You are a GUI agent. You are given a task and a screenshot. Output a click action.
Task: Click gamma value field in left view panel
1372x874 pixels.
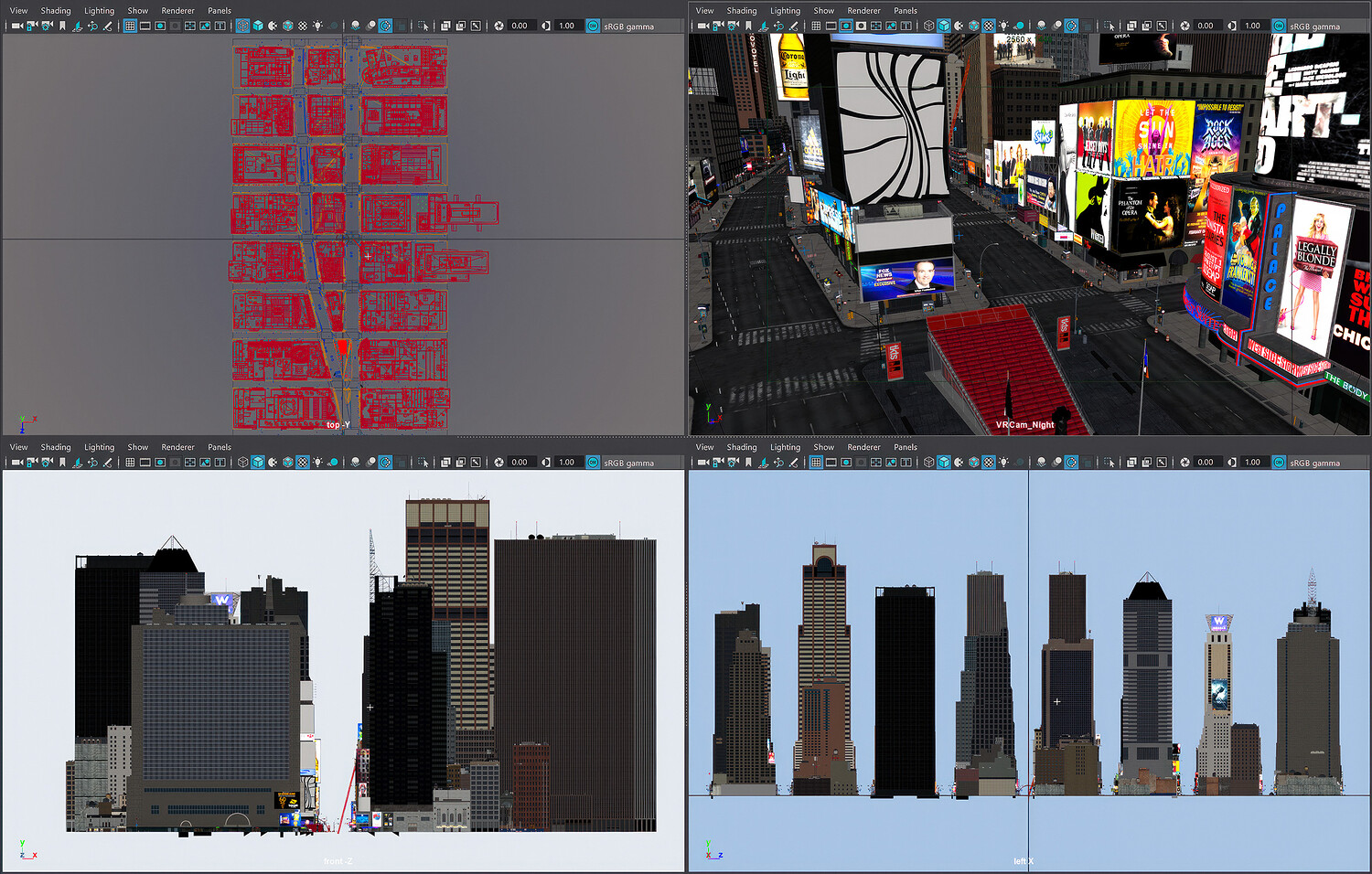pos(1254,462)
